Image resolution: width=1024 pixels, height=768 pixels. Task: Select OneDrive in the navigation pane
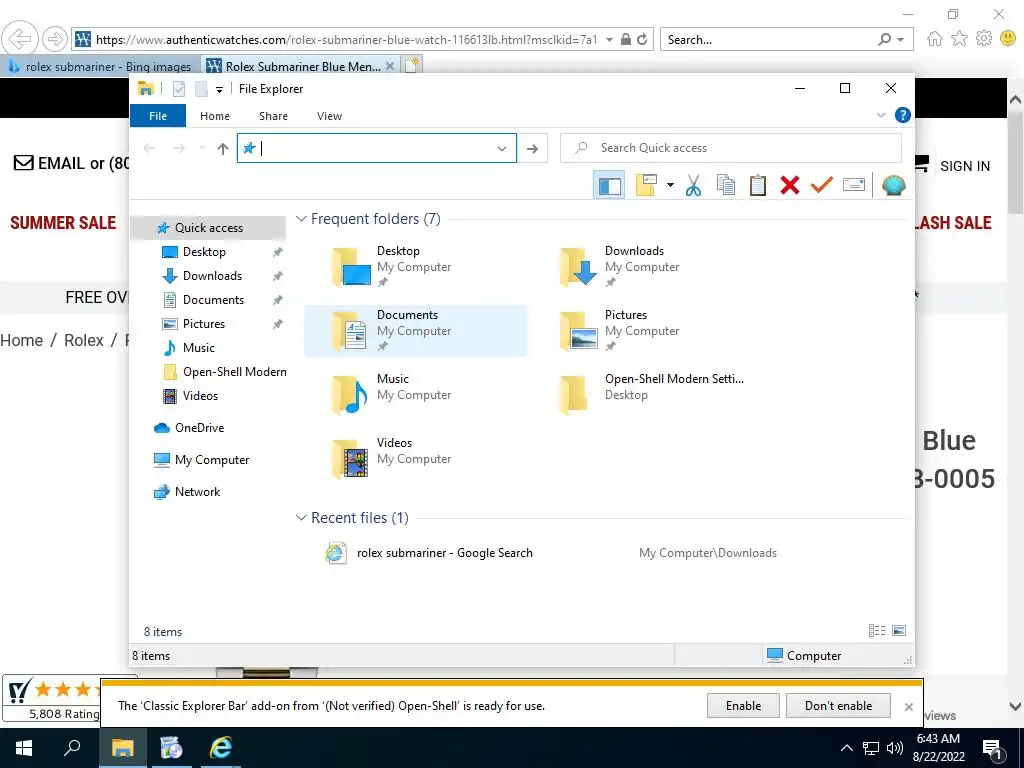tap(199, 428)
